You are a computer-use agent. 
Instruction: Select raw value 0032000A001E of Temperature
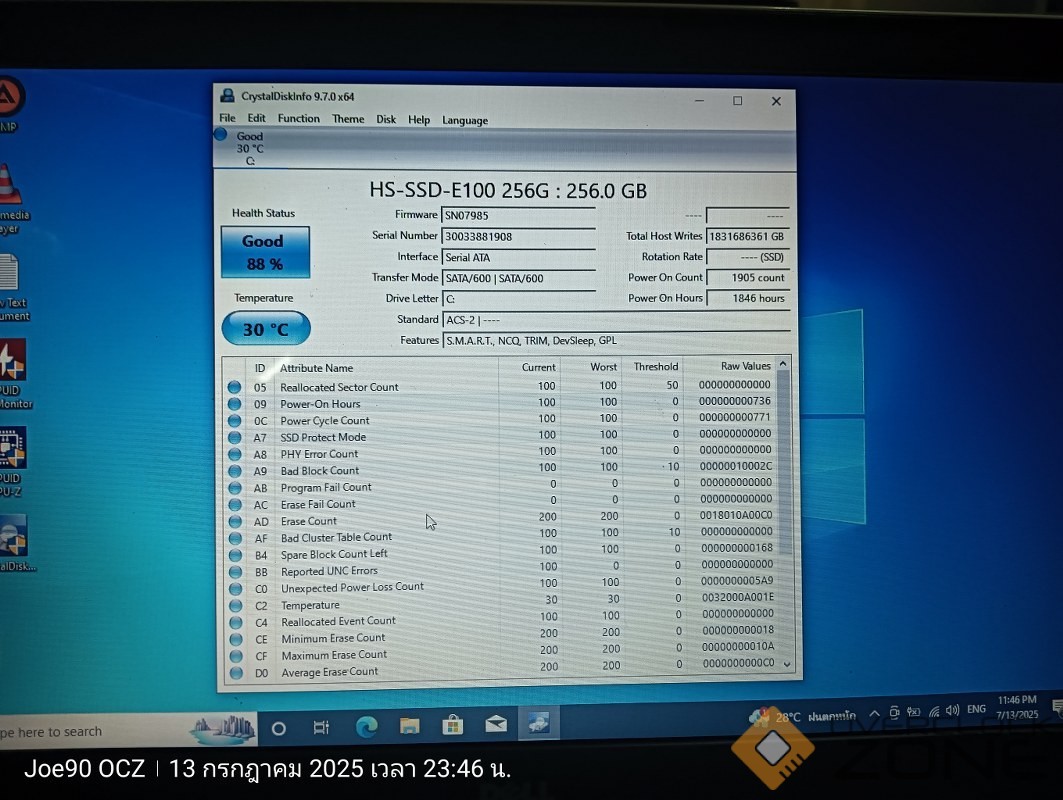click(738, 597)
